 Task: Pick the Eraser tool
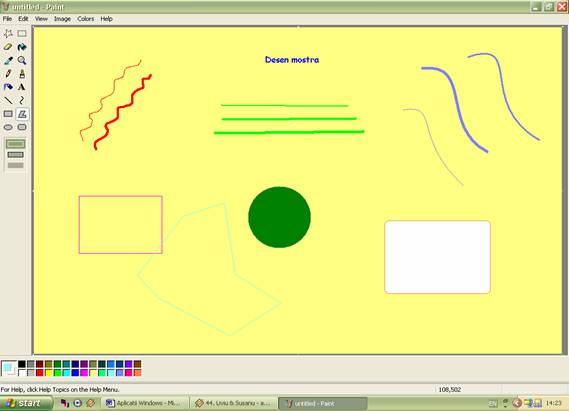click(8, 47)
